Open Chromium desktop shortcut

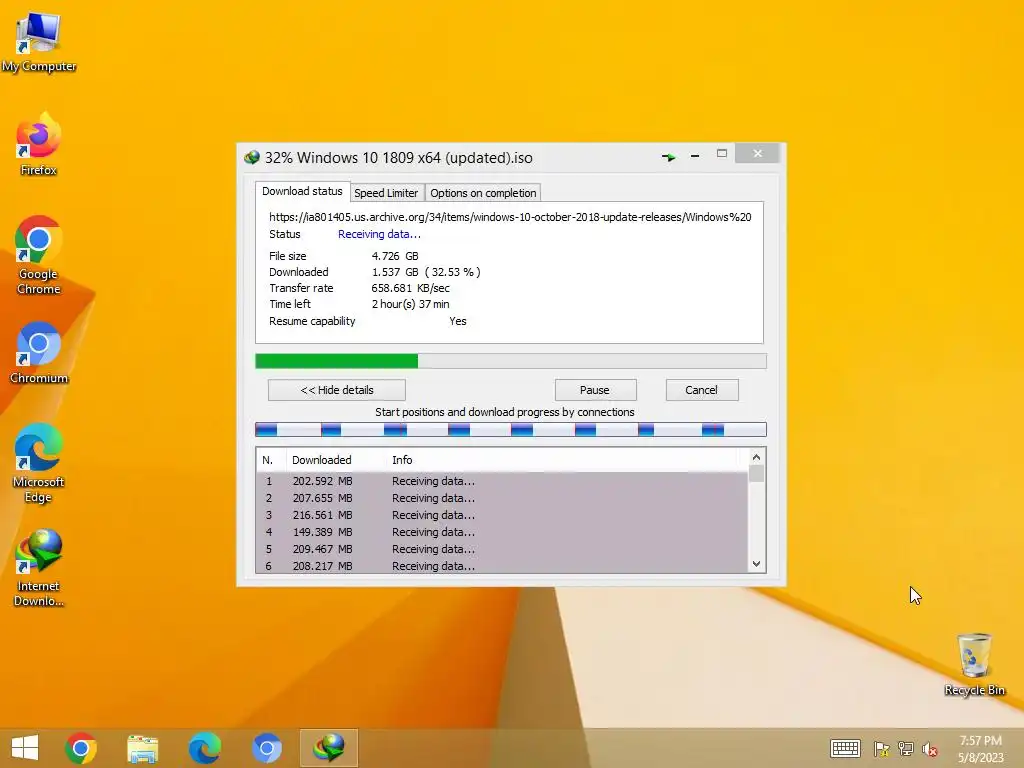39,353
